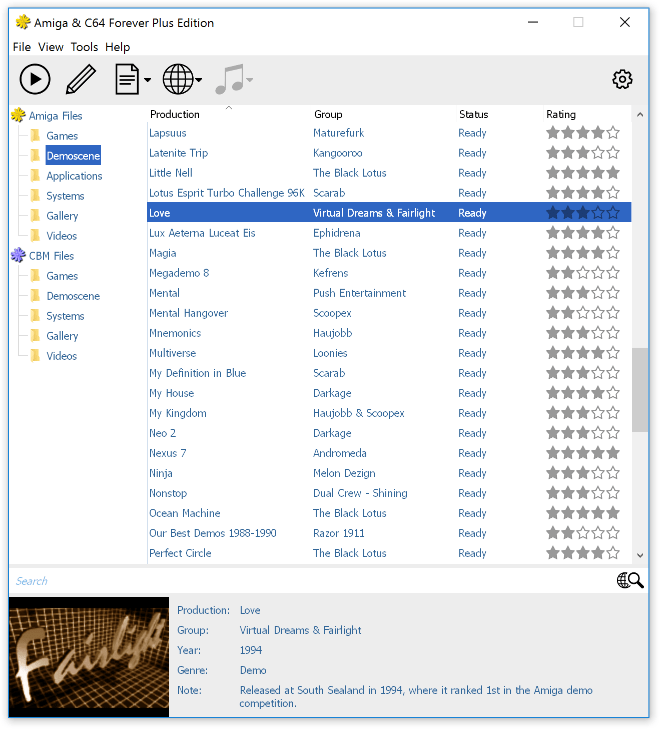The height and width of the screenshot is (729, 660).
Task: Click the scroll up arrow of list
Action: click(640, 114)
